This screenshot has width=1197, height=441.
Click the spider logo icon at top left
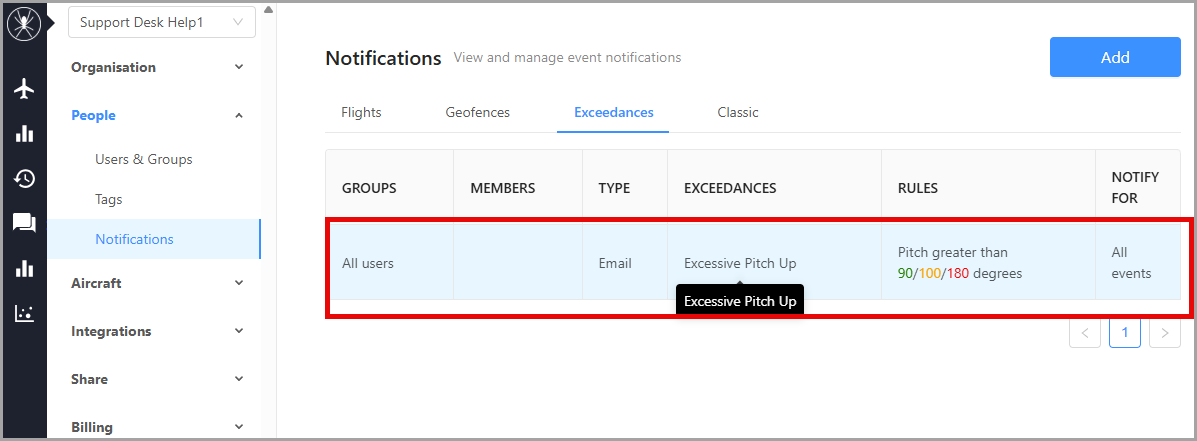24,24
